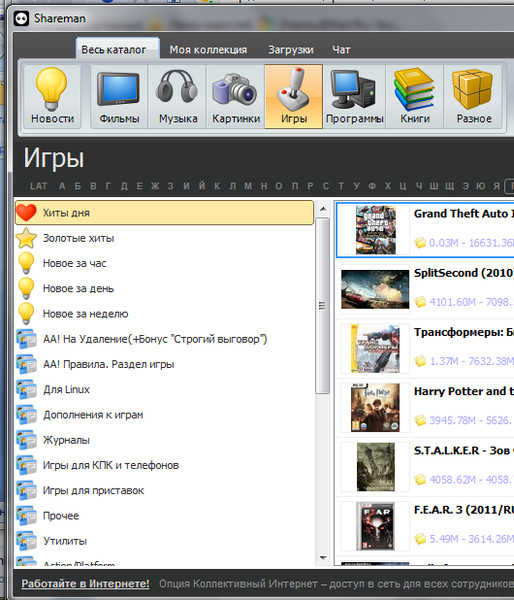Open the Новости lightbulb category
The width and height of the screenshot is (514, 600).
52,96
